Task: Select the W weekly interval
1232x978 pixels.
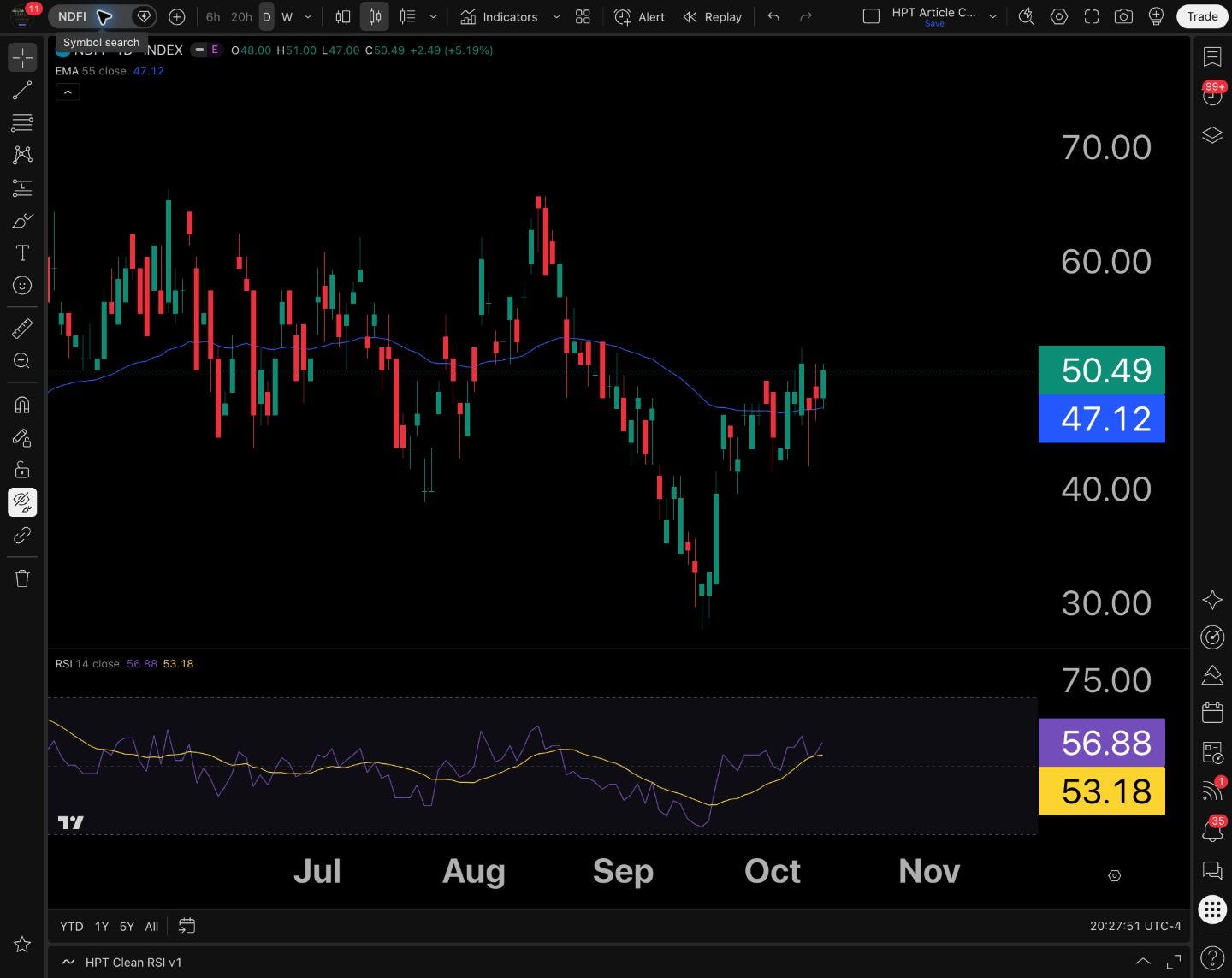Action: (287, 16)
